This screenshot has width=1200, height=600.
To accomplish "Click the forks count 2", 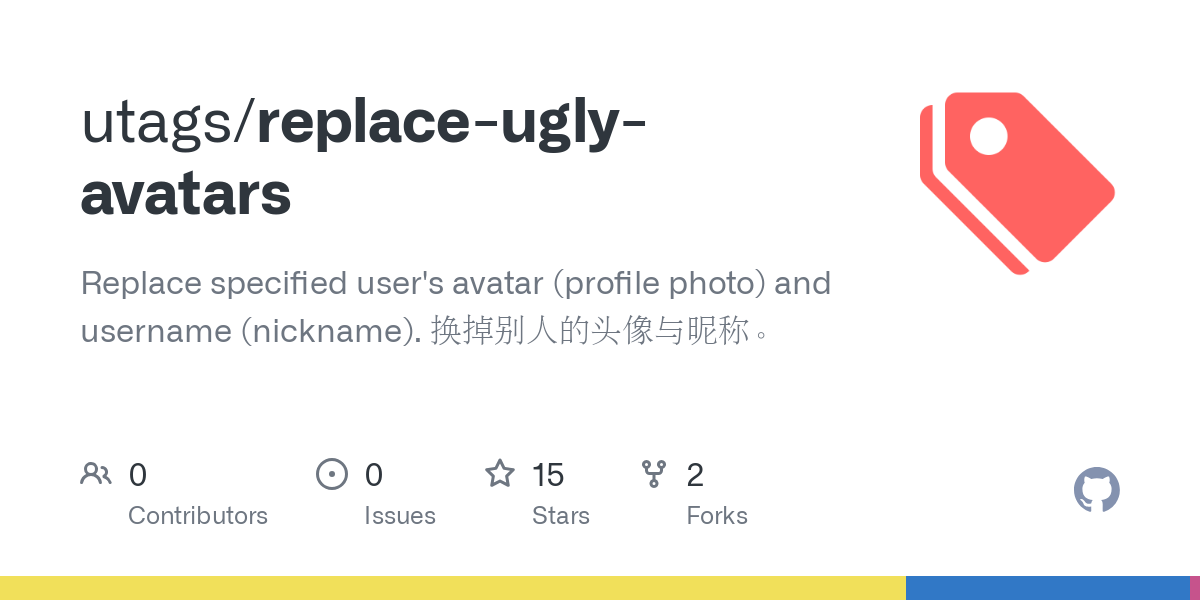I will (x=695, y=474).
